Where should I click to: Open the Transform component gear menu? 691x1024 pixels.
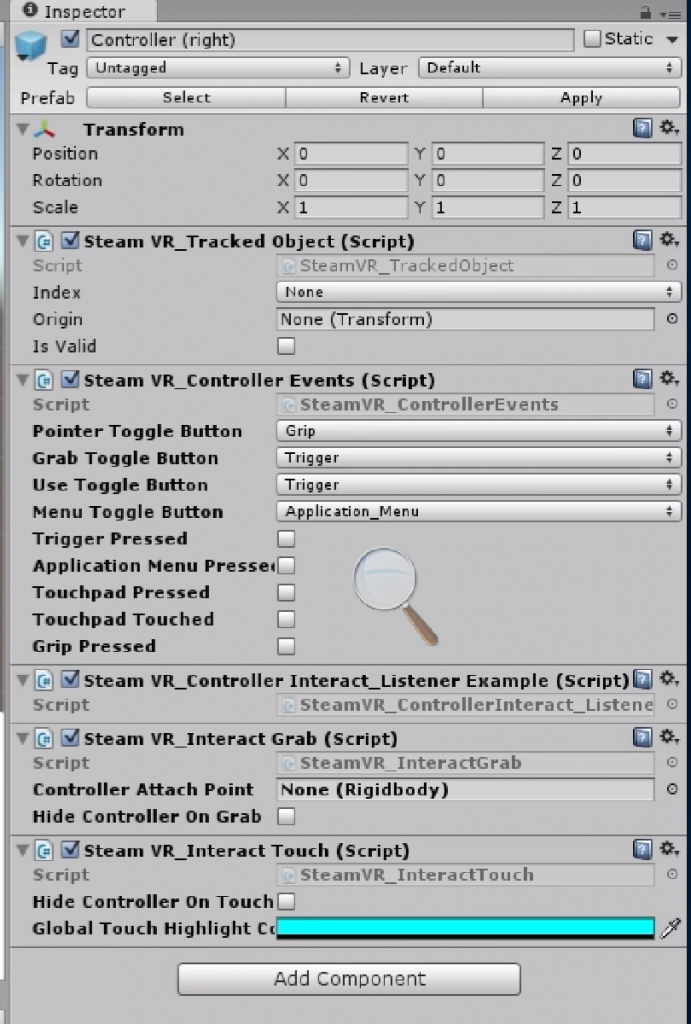point(669,129)
